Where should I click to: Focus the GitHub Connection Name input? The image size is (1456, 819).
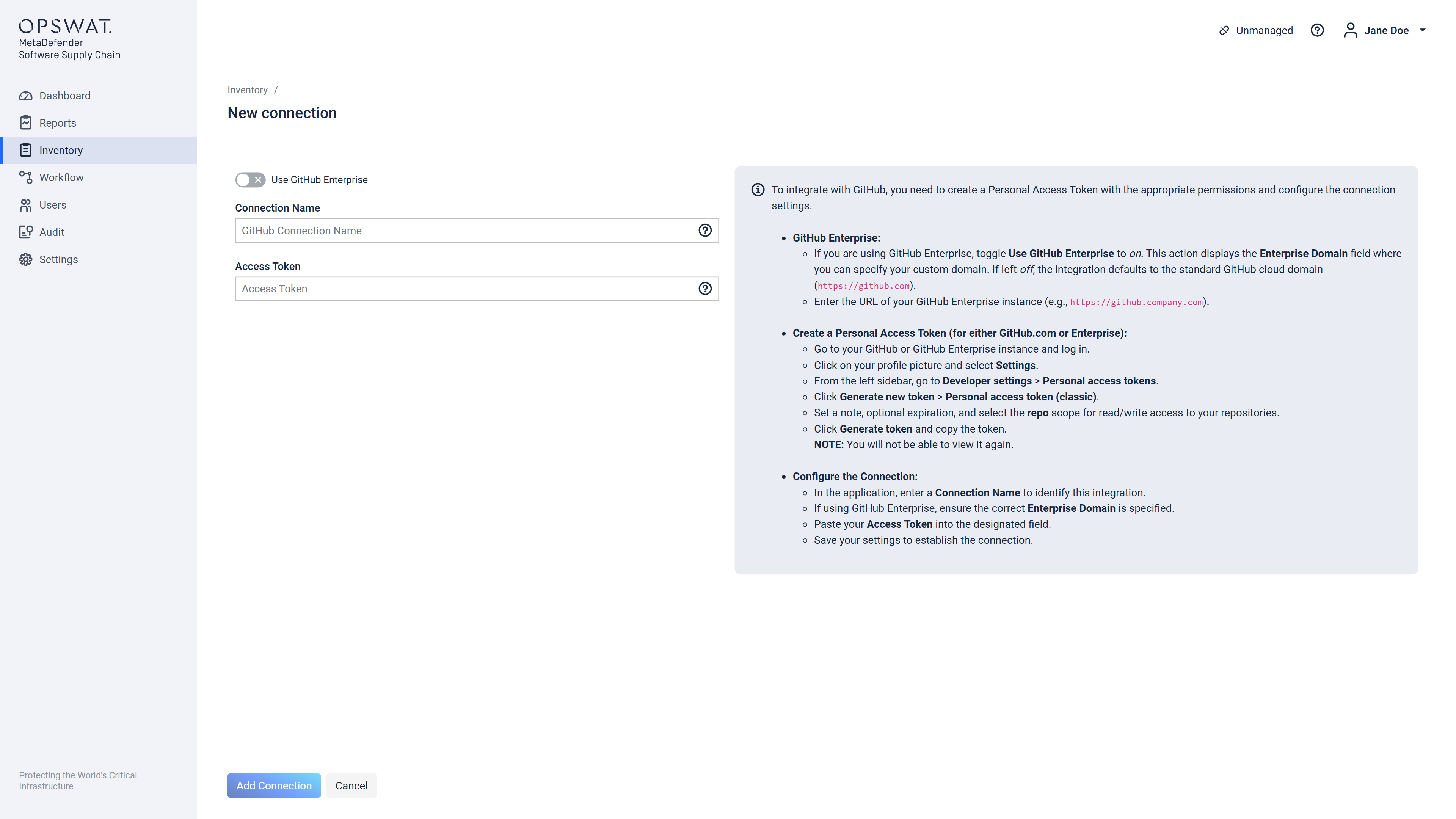point(463,231)
